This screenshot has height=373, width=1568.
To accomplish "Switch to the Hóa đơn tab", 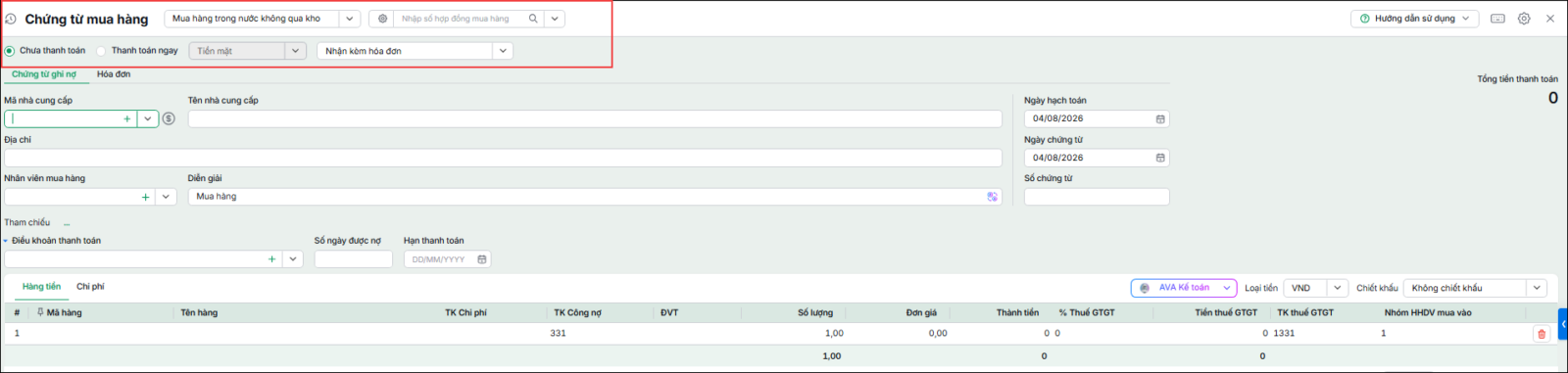I will click(114, 74).
